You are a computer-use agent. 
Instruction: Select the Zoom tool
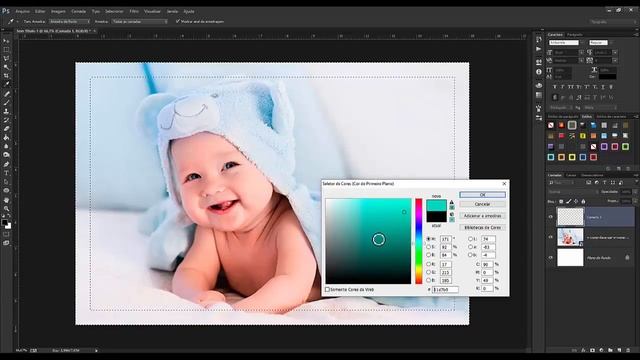click(6, 209)
